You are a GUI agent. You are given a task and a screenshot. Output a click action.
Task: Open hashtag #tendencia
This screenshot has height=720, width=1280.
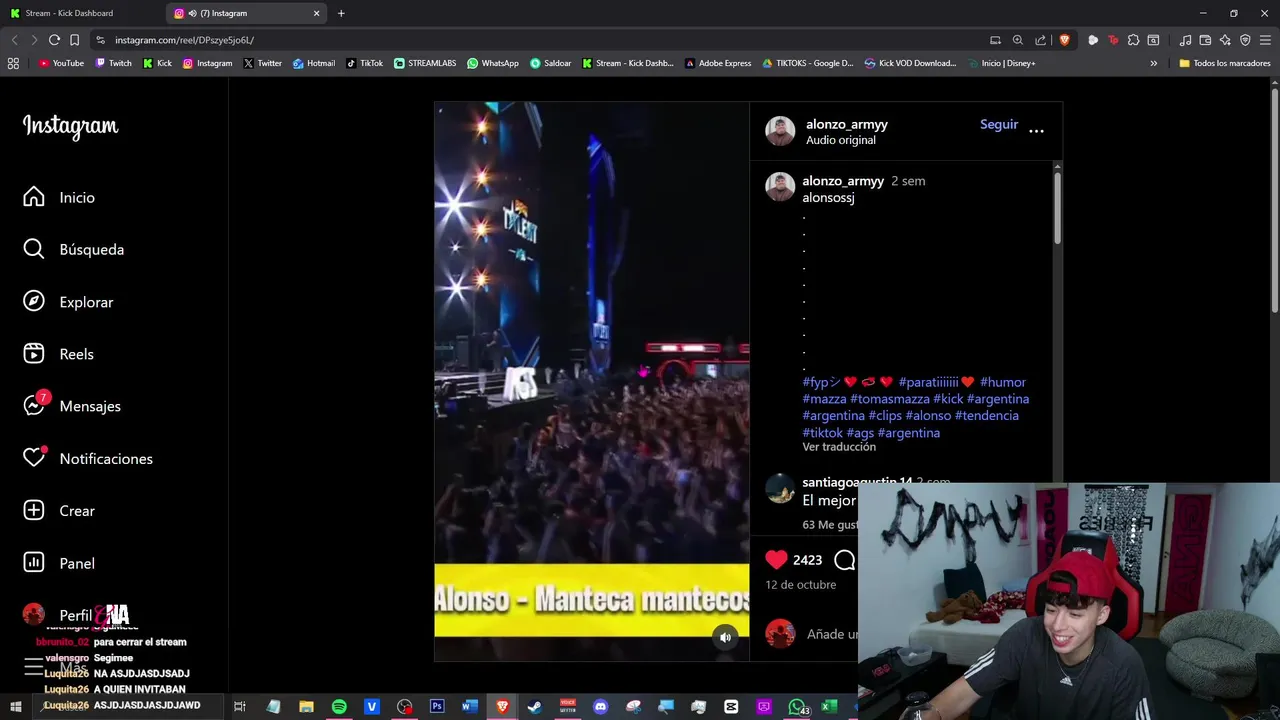coord(987,415)
